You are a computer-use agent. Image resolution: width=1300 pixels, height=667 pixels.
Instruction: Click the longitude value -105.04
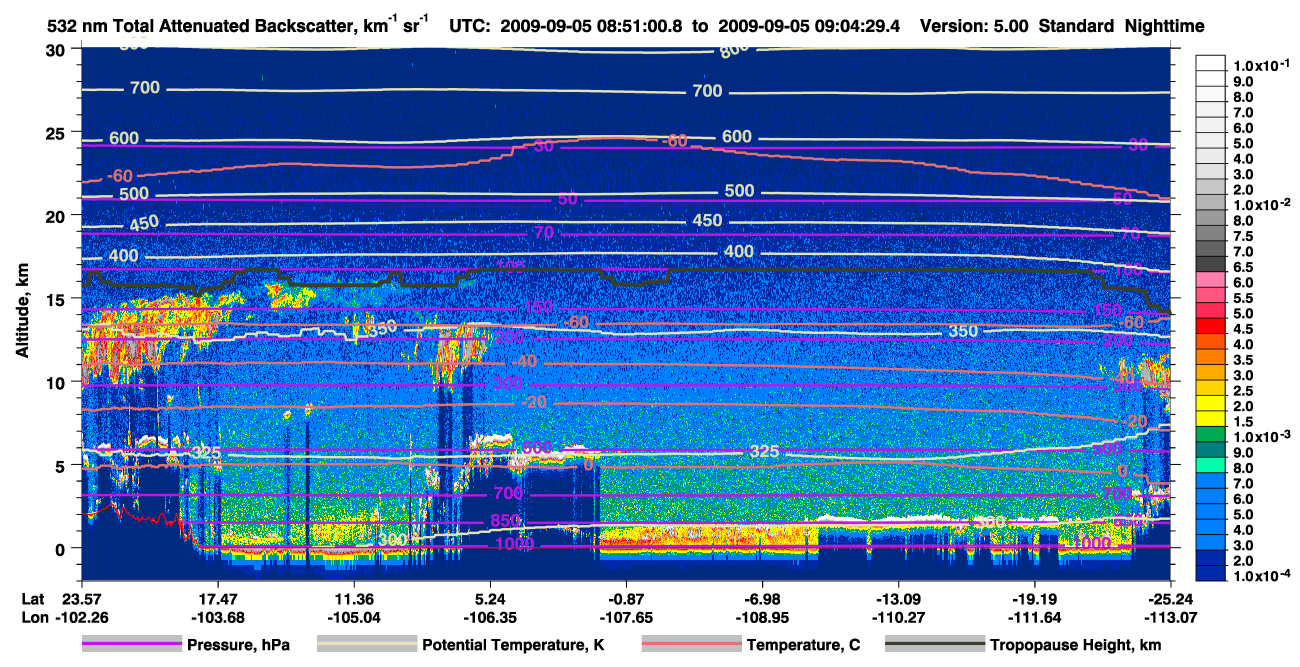tap(354, 617)
